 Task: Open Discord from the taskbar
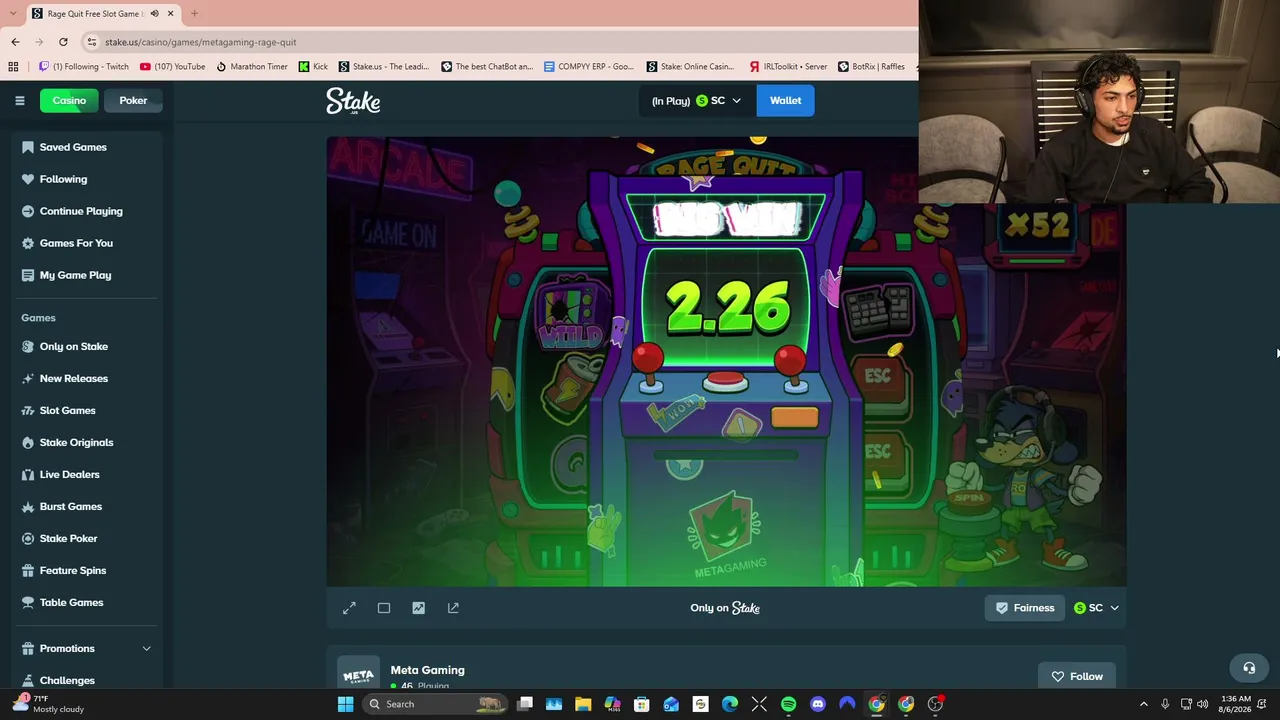point(818,704)
